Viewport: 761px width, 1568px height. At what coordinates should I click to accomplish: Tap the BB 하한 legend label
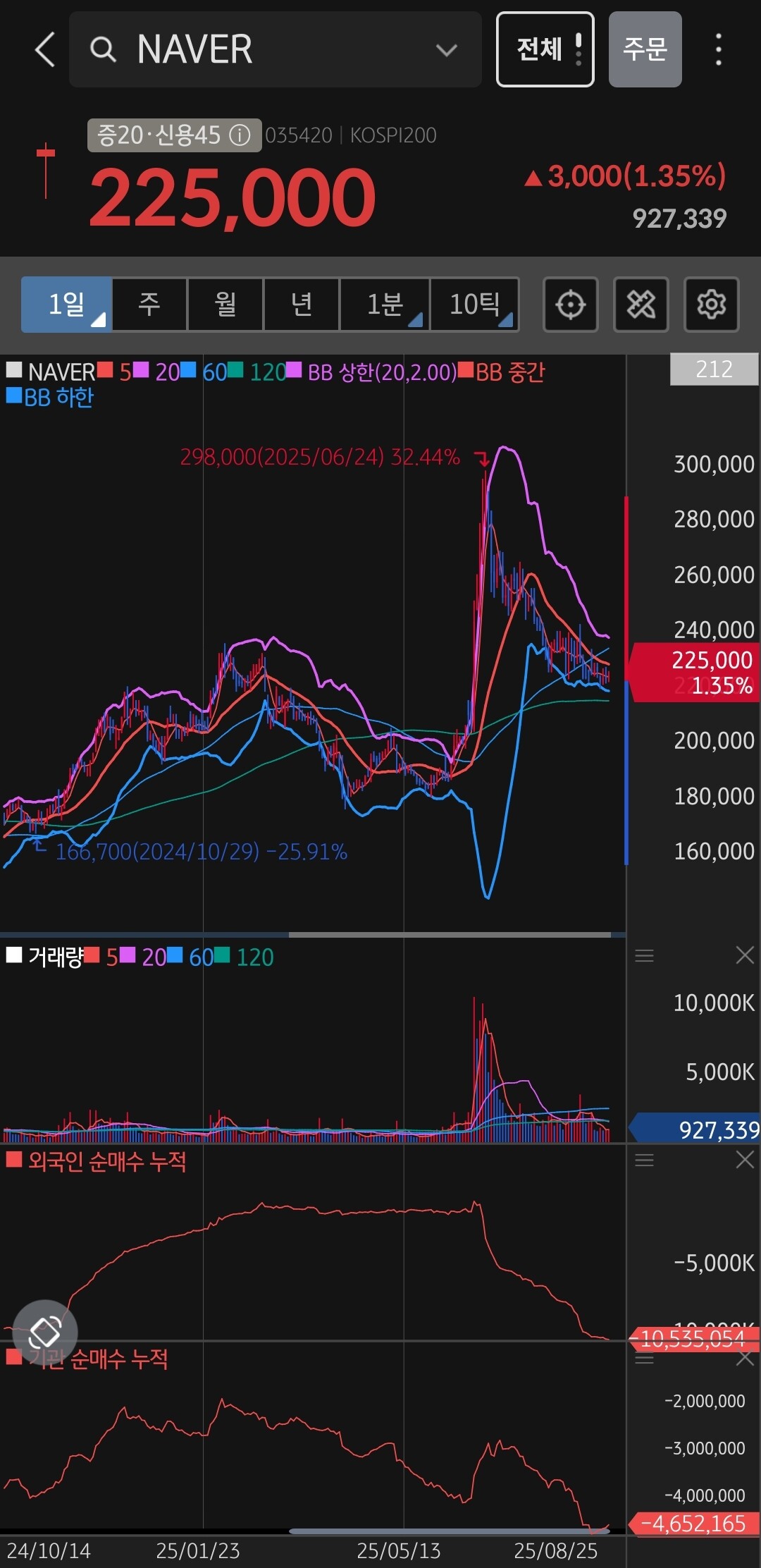point(58,398)
